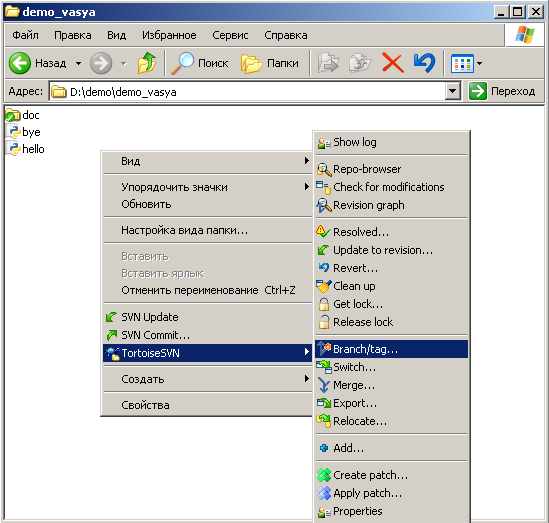Image resolution: width=549 pixels, height=523 pixels.
Task: Click the red X delete toolbar icon
Action: click(392, 63)
